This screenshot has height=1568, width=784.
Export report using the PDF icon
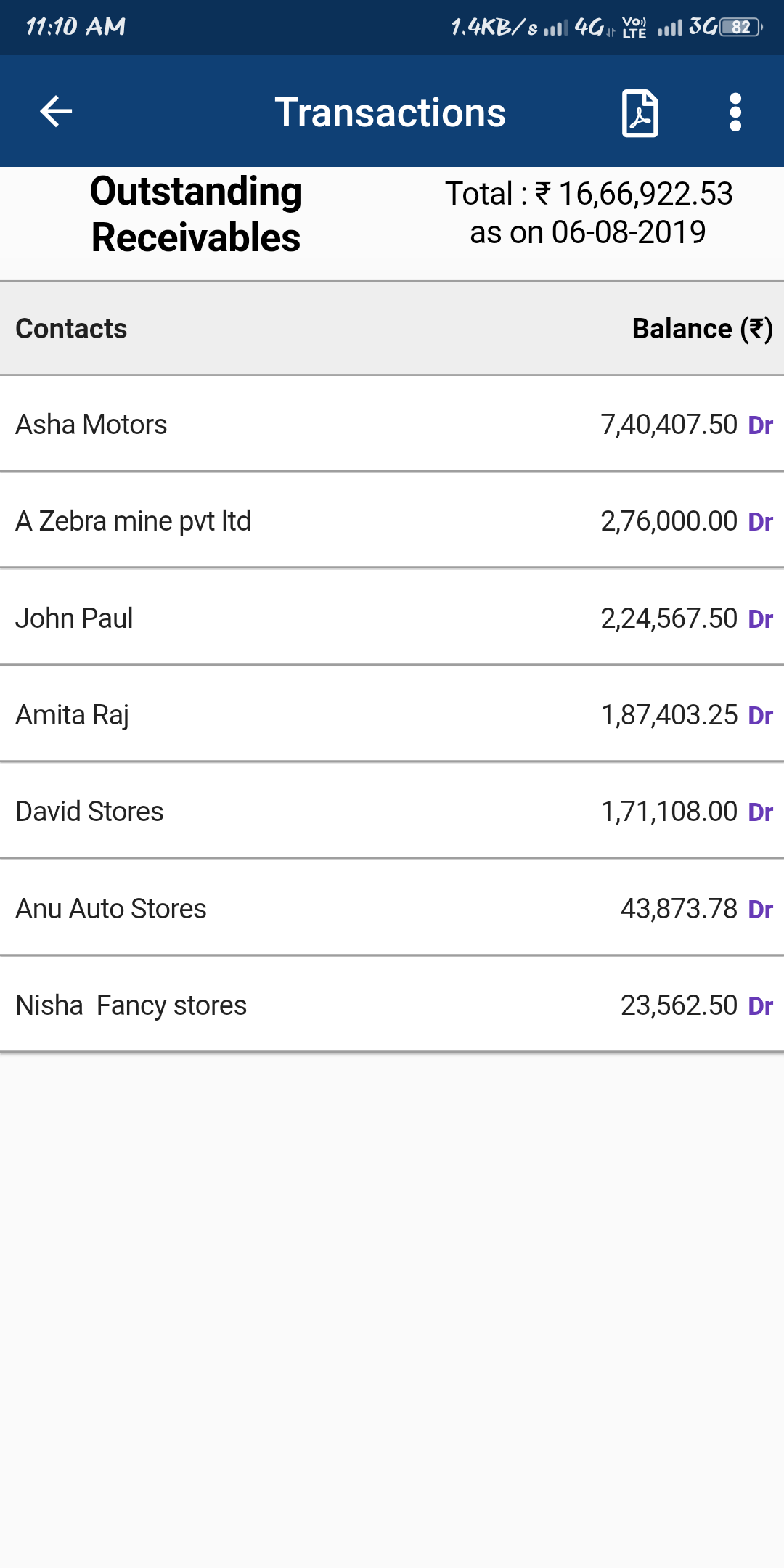[x=640, y=113]
